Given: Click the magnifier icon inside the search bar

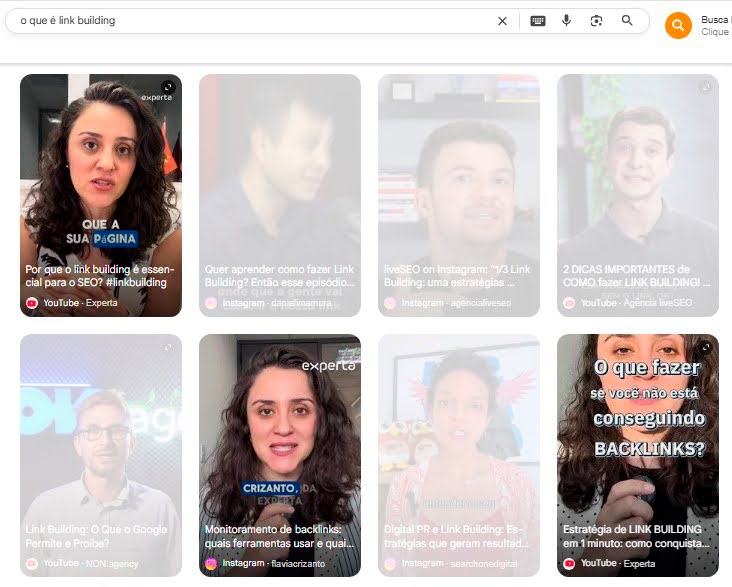Looking at the screenshot, I should 627,21.
